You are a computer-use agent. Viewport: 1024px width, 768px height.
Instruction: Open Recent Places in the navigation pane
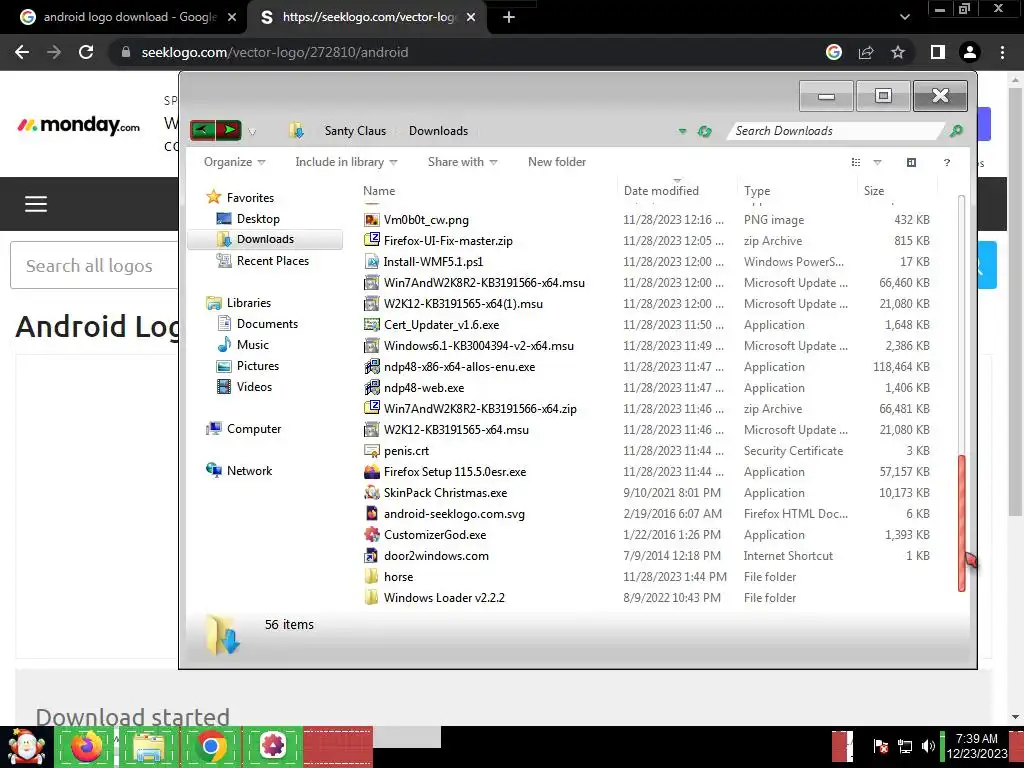273,261
